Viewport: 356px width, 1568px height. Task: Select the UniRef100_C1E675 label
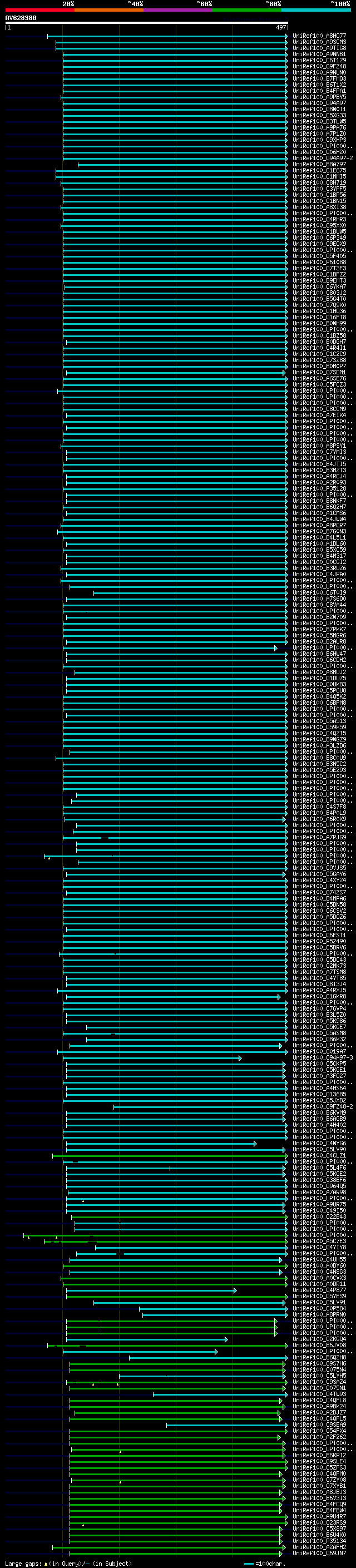coord(319,170)
